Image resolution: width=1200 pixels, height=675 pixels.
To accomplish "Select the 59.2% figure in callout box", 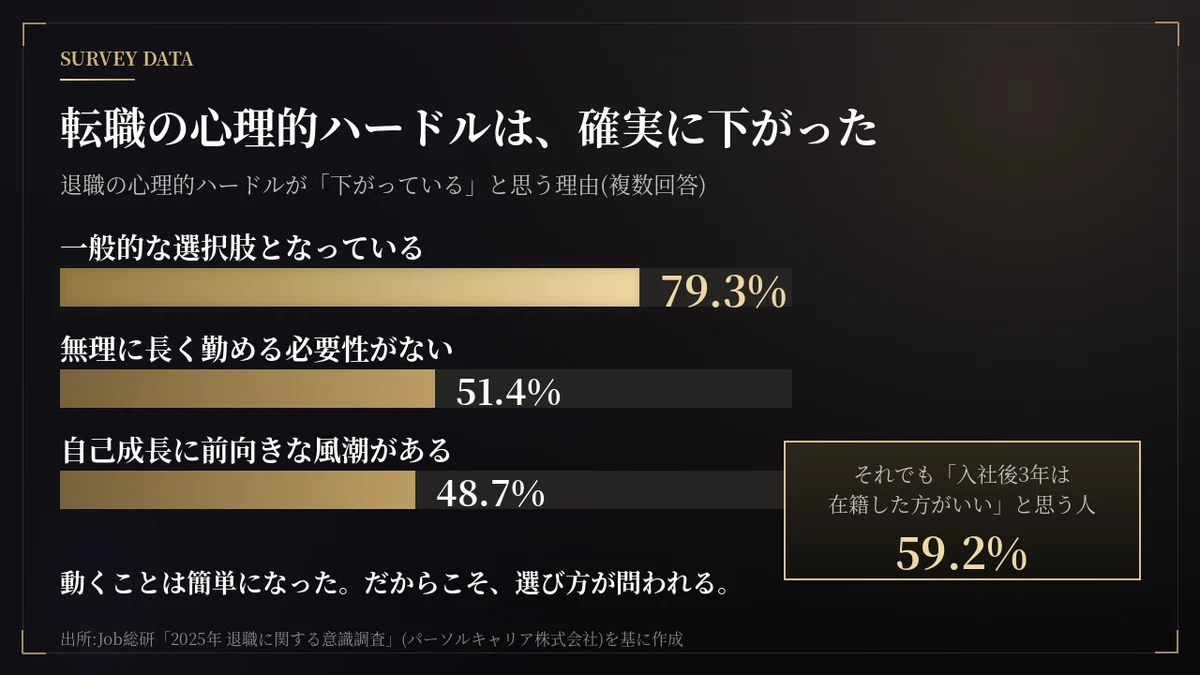I will (962, 553).
